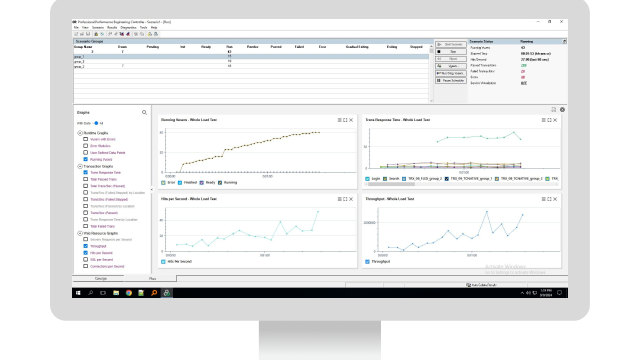Open the Throughput graph options menu

543,199
